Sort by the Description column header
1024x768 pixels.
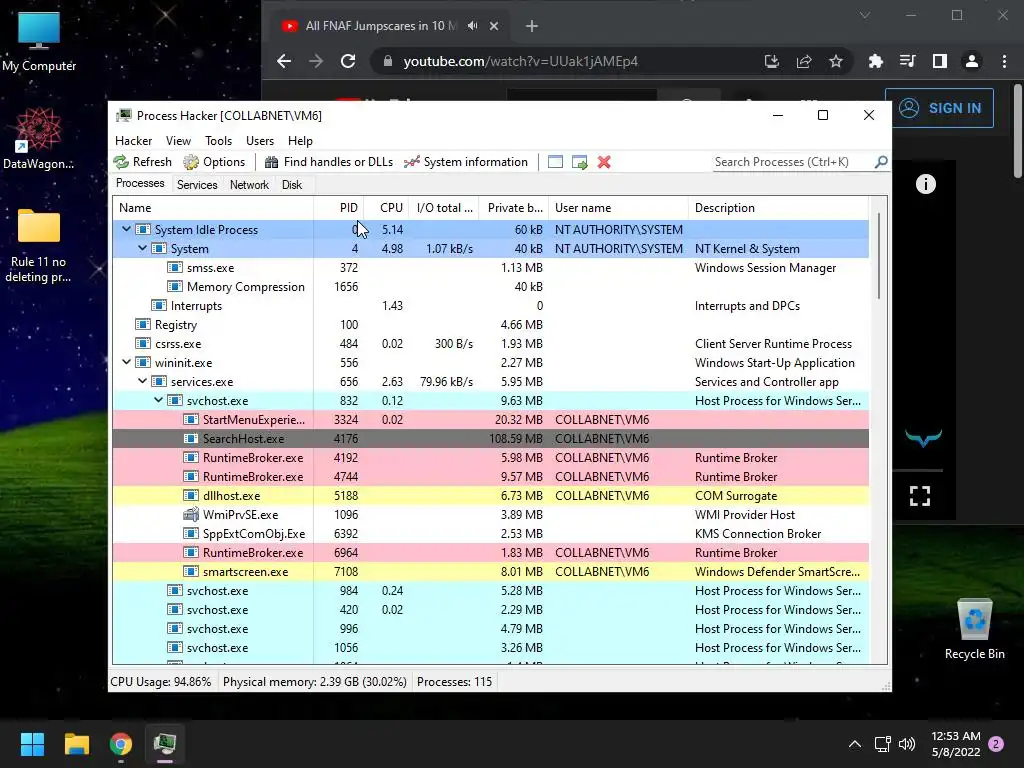778,208
